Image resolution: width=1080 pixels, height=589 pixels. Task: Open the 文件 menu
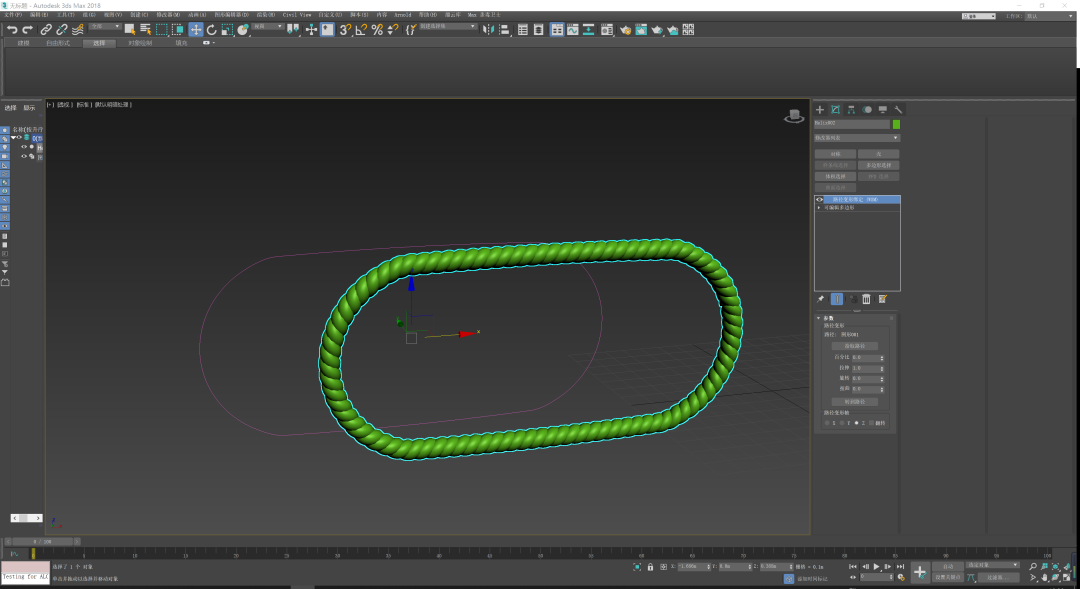click(x=12, y=14)
